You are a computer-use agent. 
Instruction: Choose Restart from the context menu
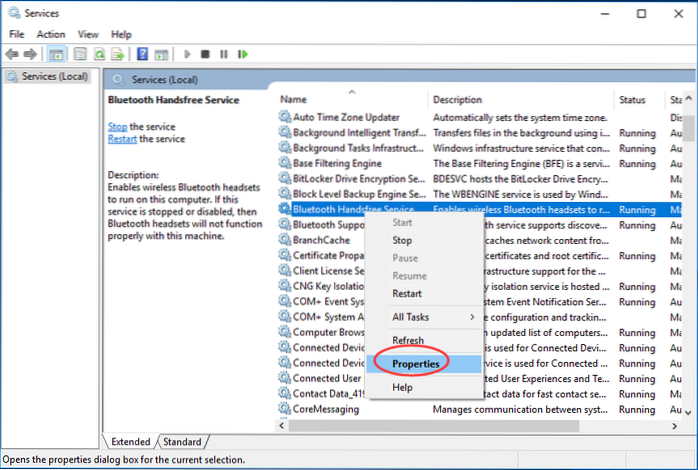(x=407, y=294)
